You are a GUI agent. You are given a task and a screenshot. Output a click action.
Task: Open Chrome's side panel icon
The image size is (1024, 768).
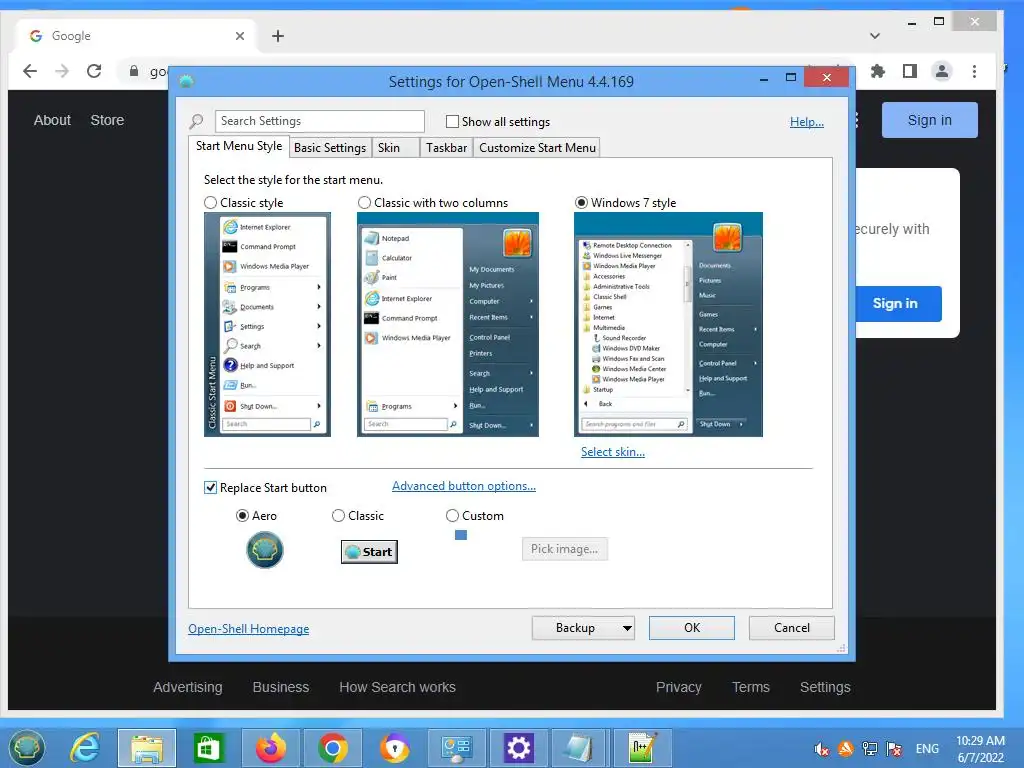(x=910, y=71)
